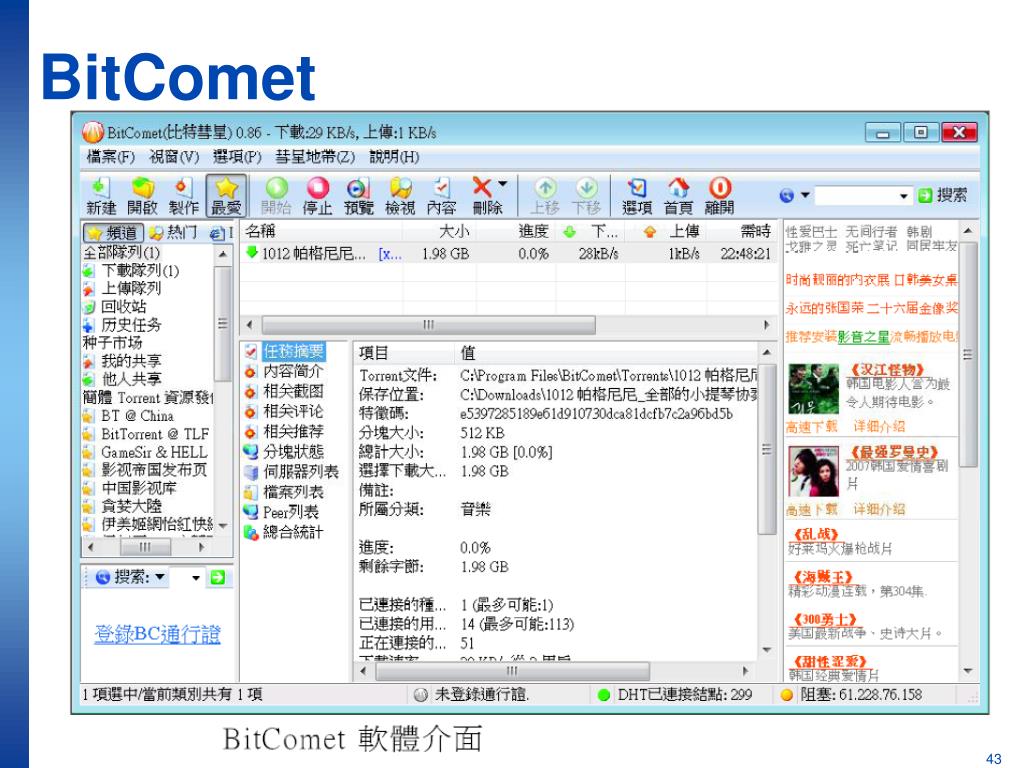Click the 上移 (Move up) toolbar icon
Screen dimensions: 1024x768
point(545,196)
